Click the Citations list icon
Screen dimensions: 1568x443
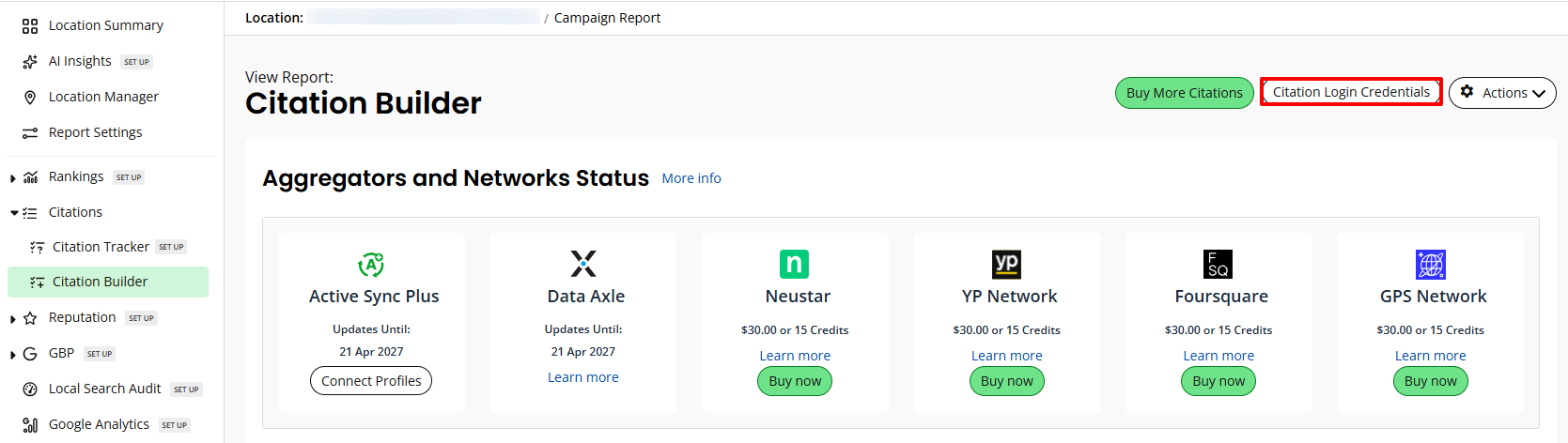pyautogui.click(x=30, y=213)
